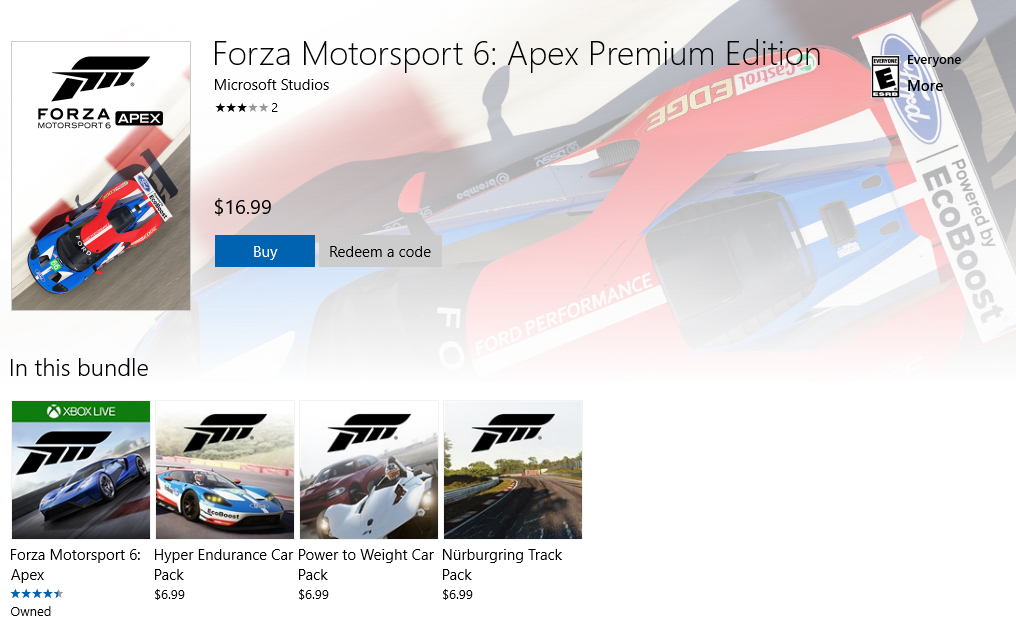The width and height of the screenshot is (1016, 626).
Task: Open the ESRB Everyone rating icon
Action: click(x=885, y=77)
